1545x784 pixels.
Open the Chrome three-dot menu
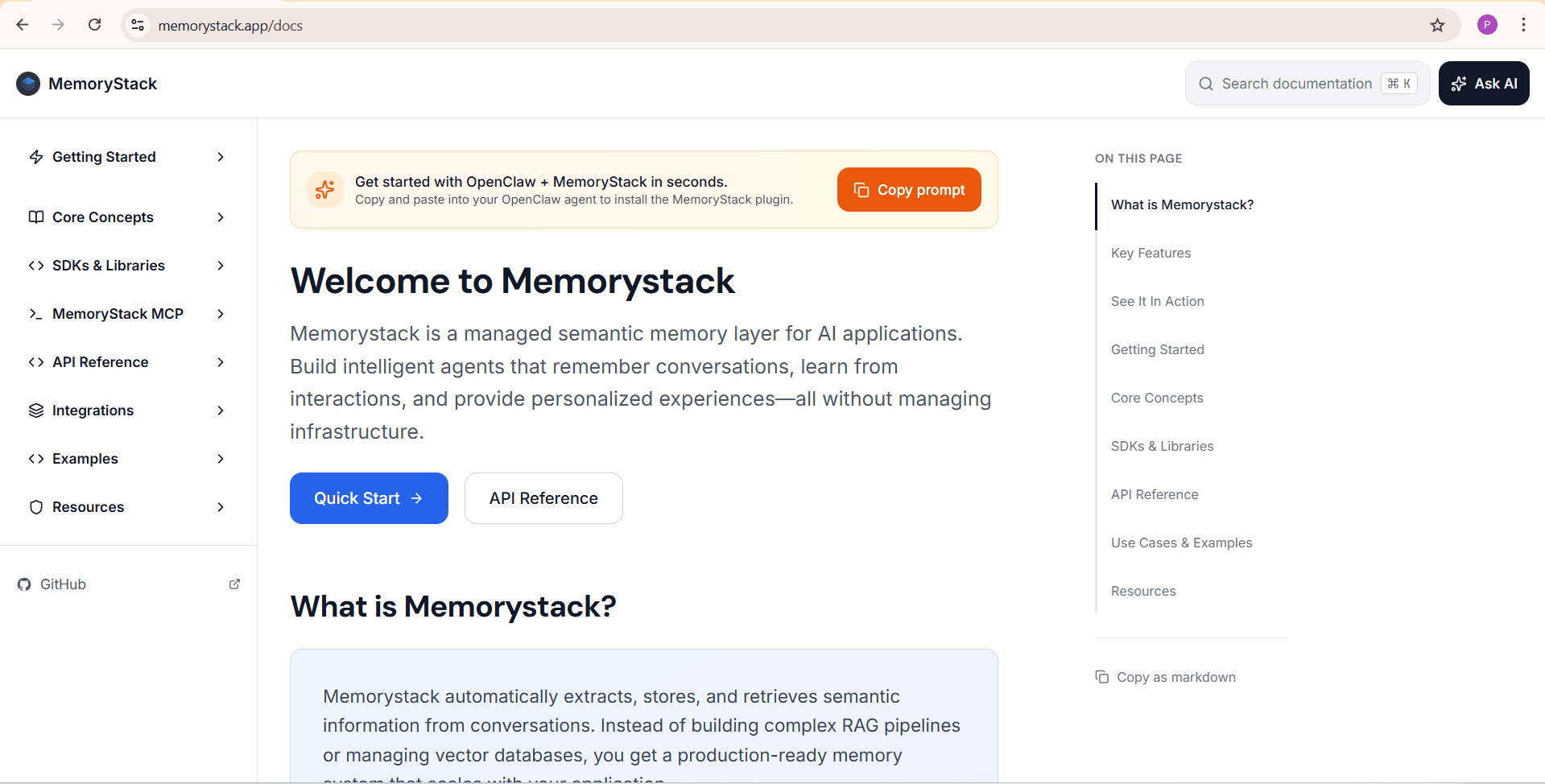pyautogui.click(x=1523, y=25)
